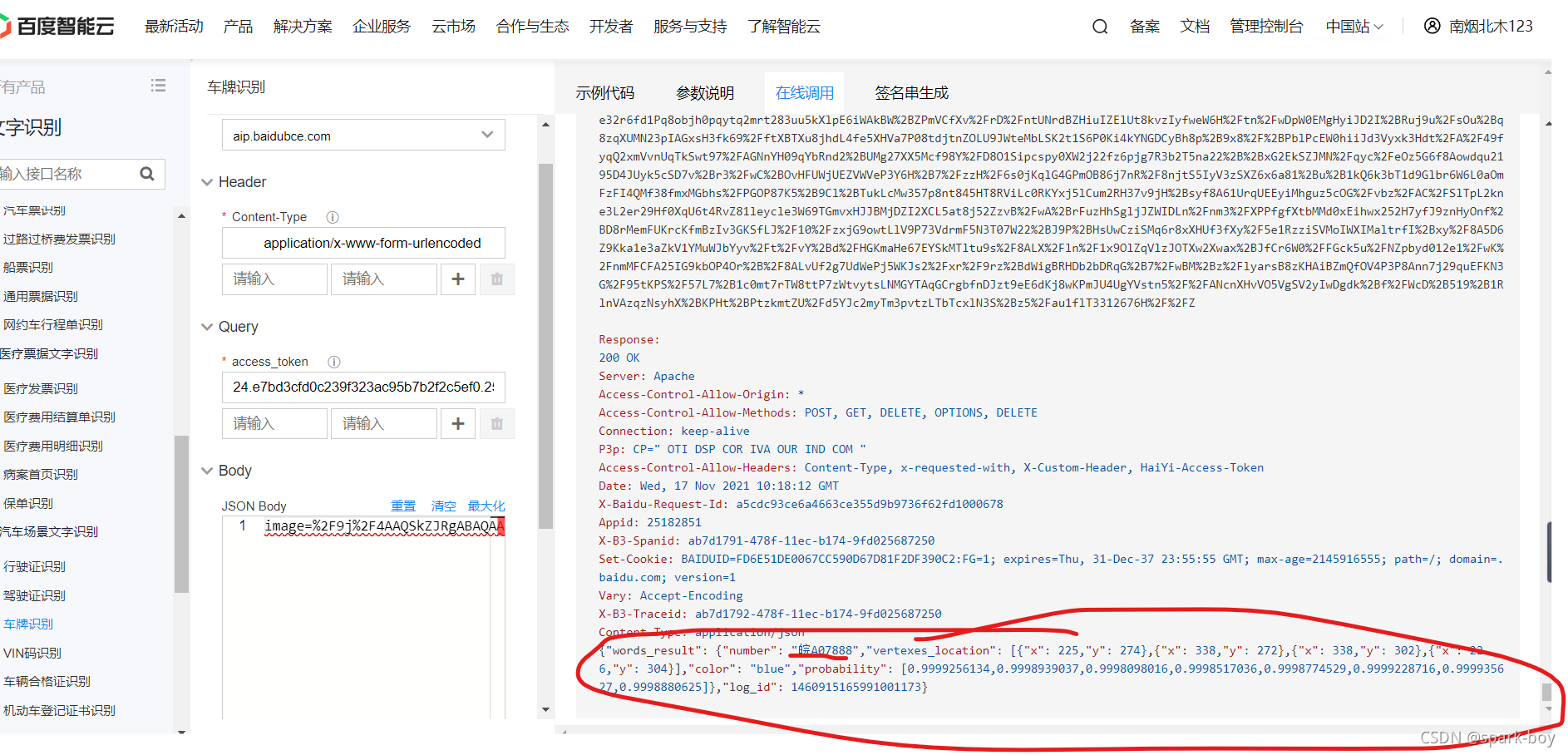Go to 管理控制台

[1266, 27]
